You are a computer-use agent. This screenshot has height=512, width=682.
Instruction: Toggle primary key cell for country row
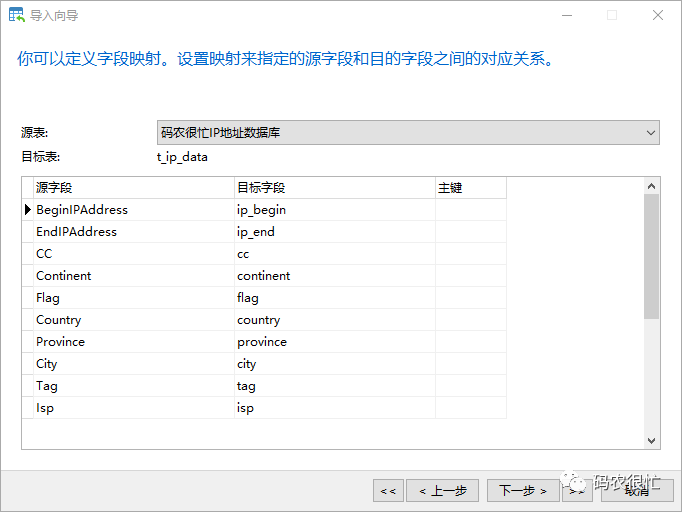[471, 320]
